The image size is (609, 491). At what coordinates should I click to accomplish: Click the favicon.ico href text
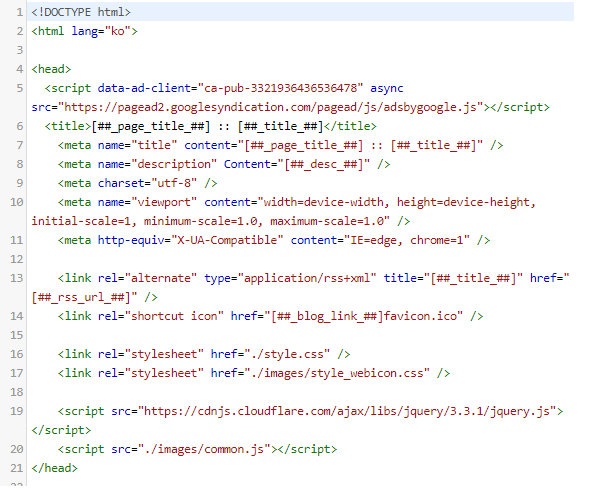[x=420, y=317]
